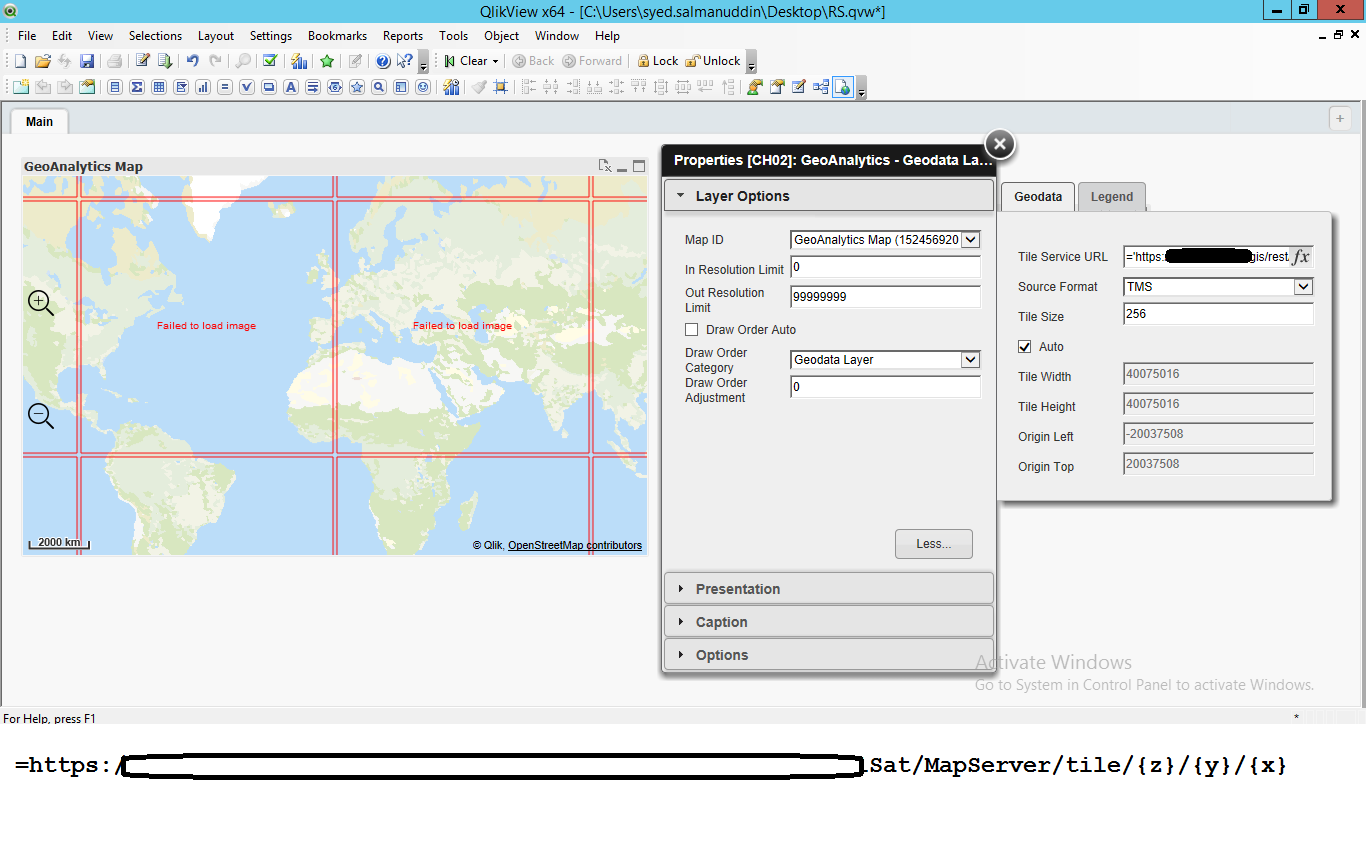Click the Reload script icon
Viewport: 1366px width, 844px height.
point(165,61)
